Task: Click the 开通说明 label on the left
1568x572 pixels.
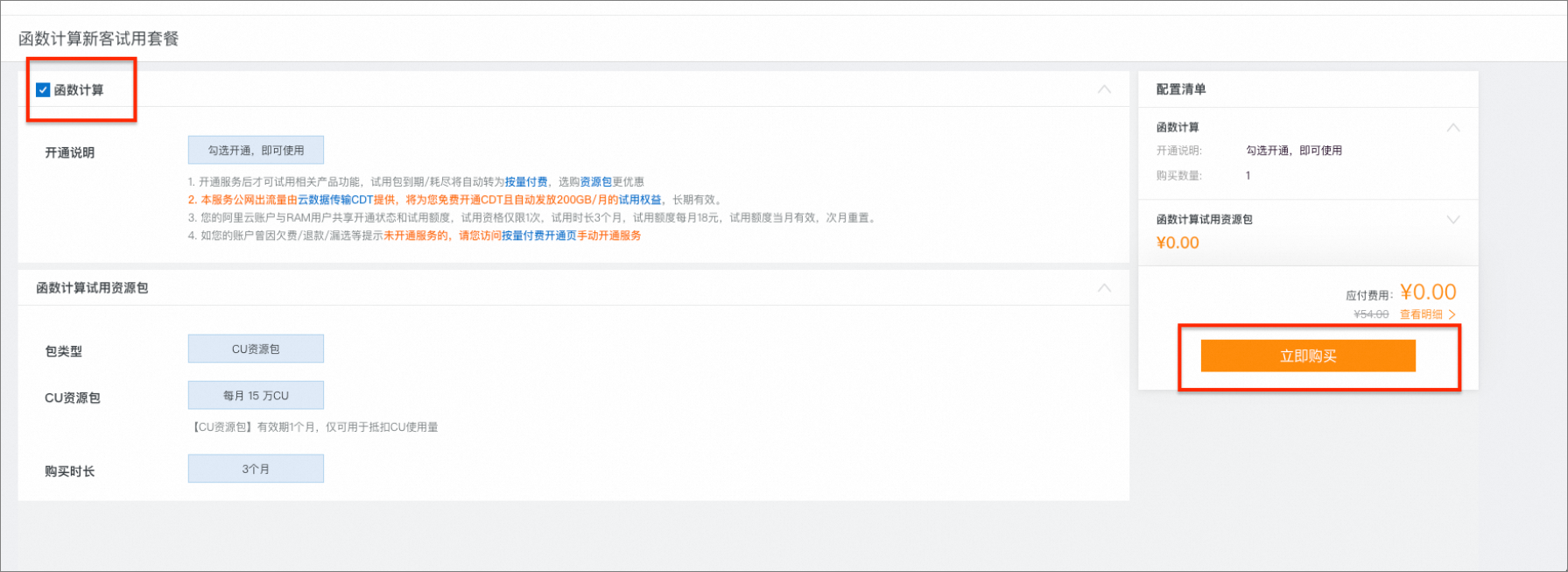Action: click(x=70, y=152)
